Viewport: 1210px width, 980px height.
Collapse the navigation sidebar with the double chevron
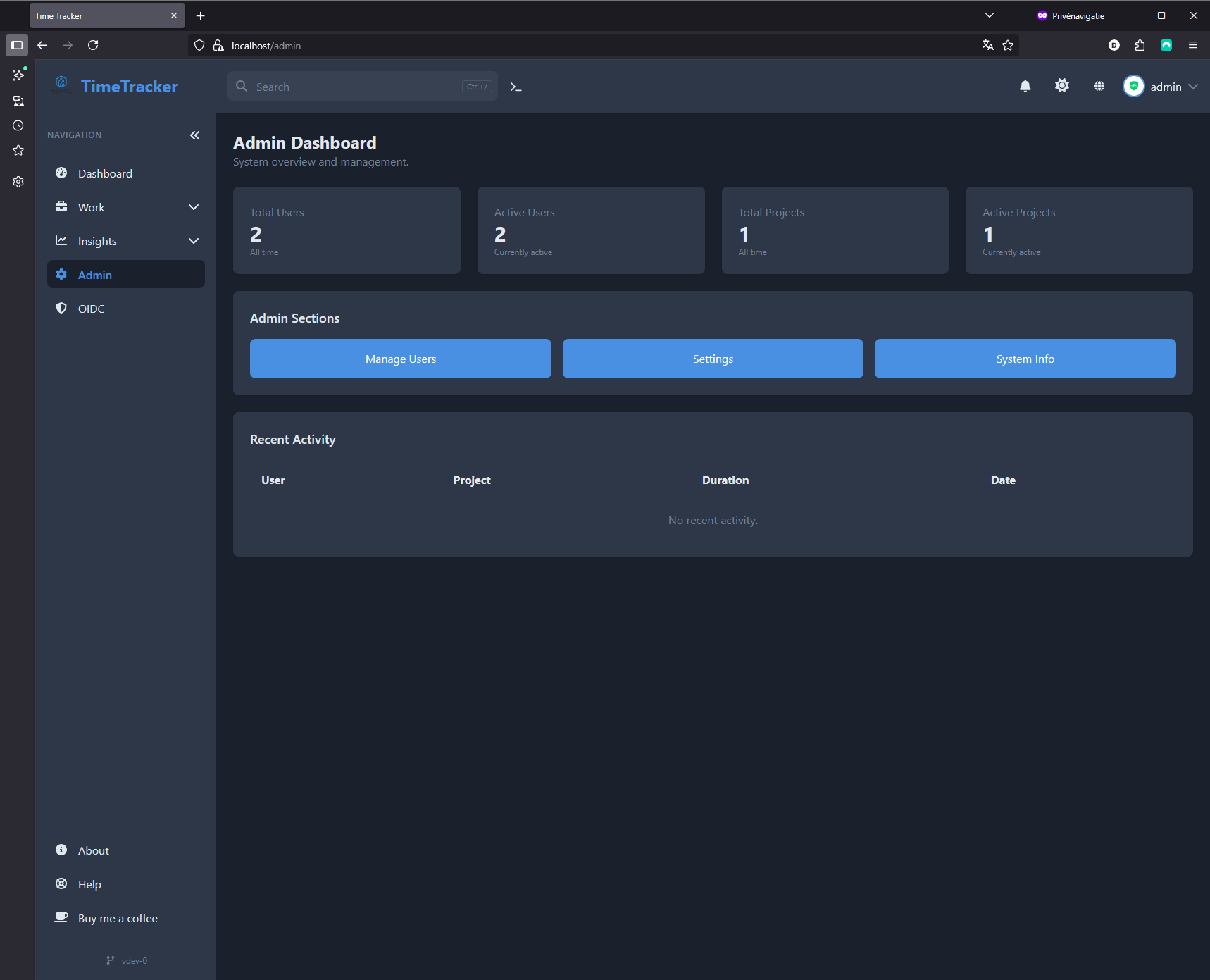coord(195,135)
